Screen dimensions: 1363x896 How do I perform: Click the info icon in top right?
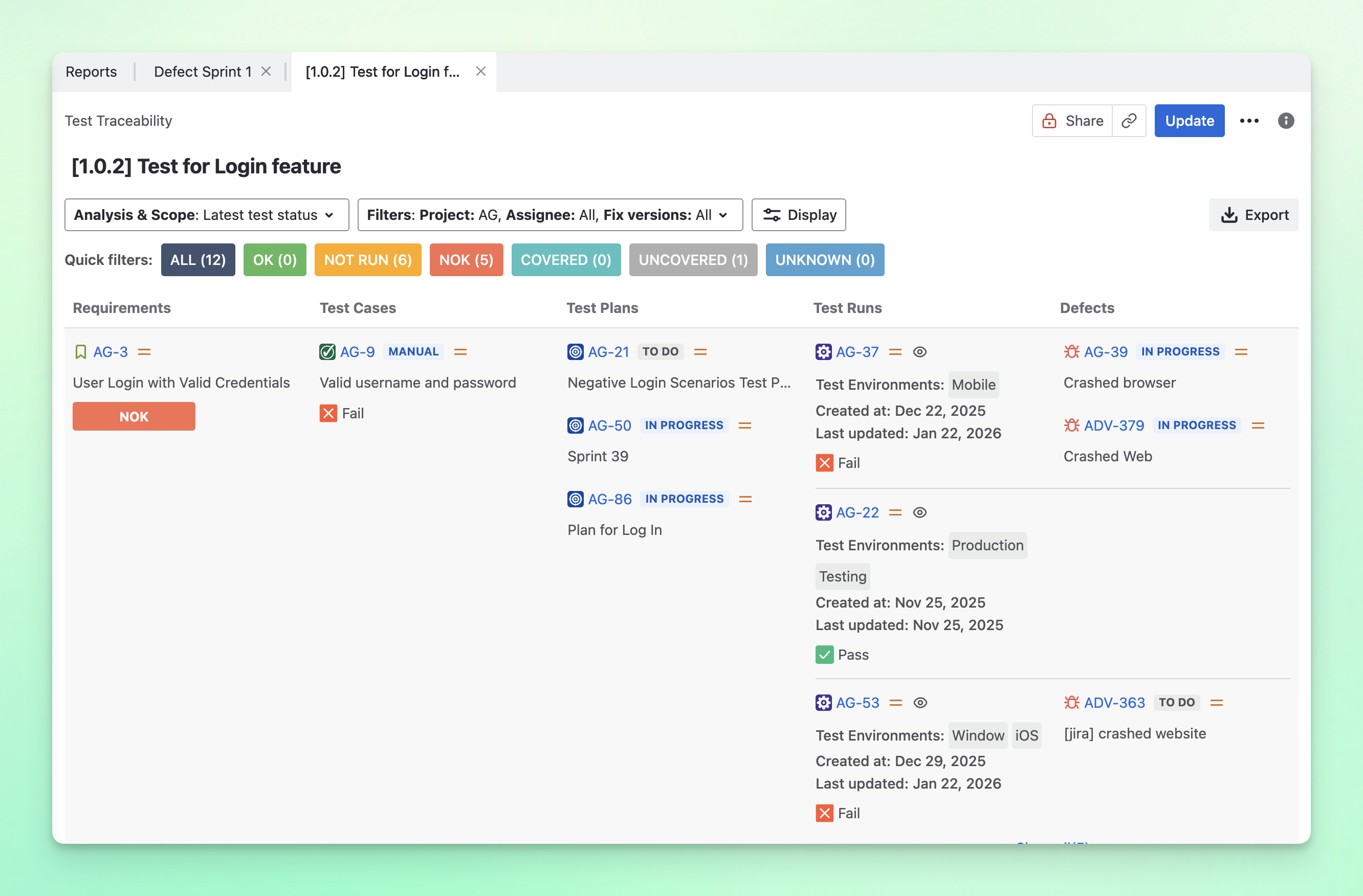click(x=1286, y=121)
